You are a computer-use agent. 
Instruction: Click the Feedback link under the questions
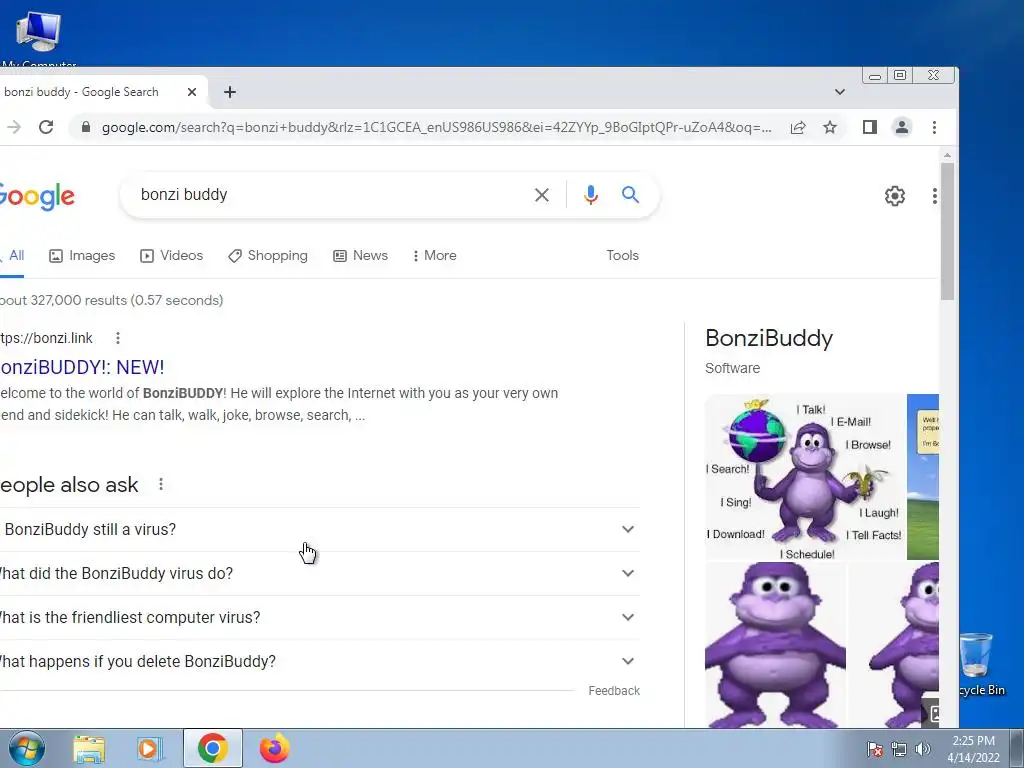coord(614,691)
